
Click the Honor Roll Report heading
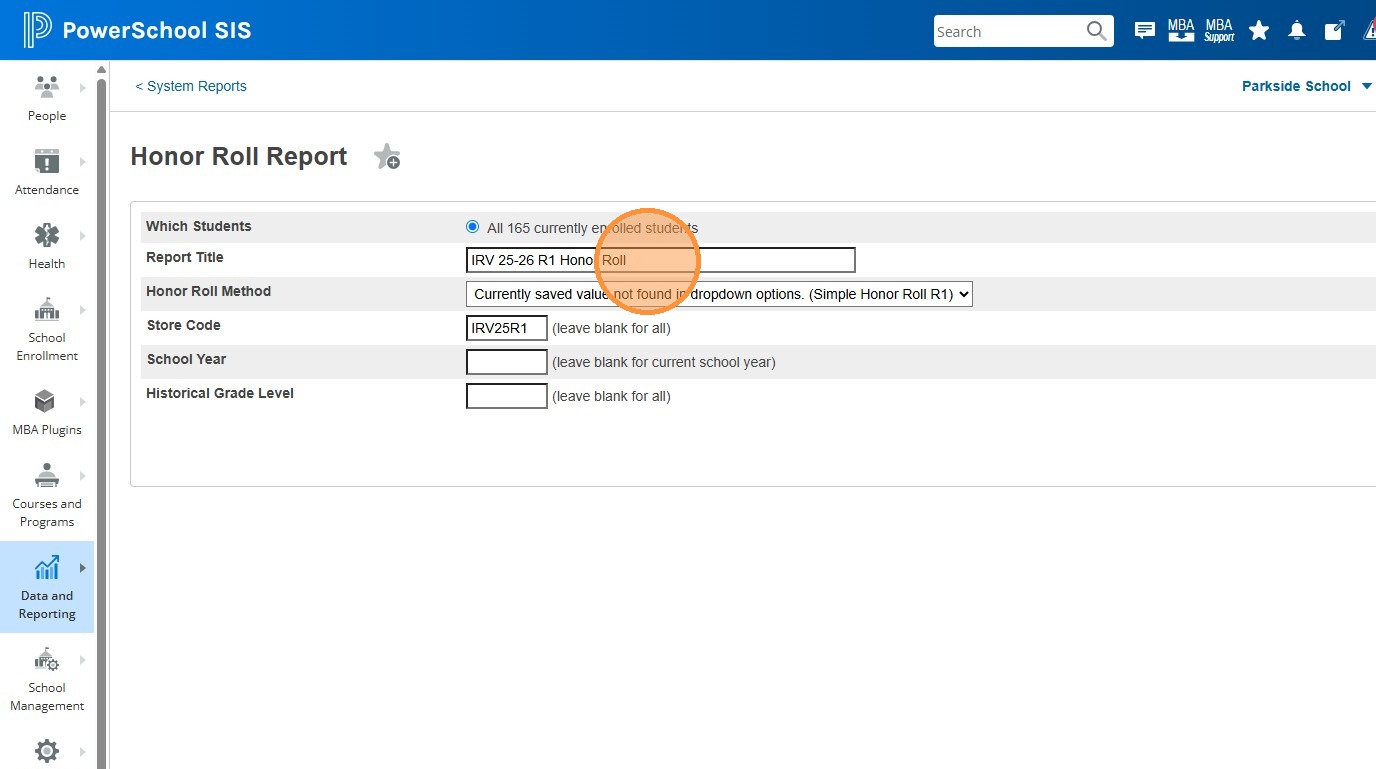[x=239, y=157]
